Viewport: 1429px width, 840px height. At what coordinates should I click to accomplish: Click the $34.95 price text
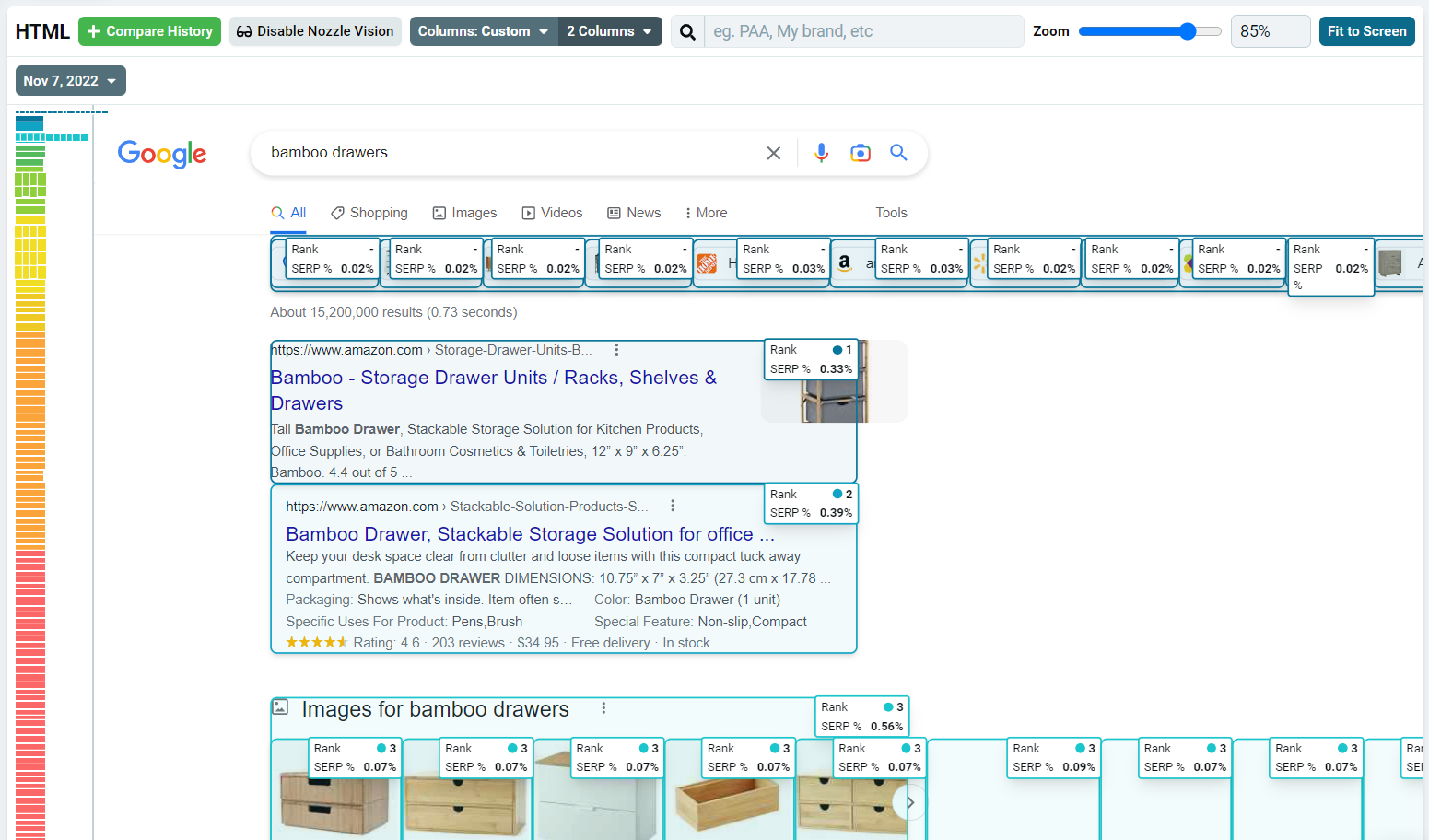pyautogui.click(x=538, y=643)
